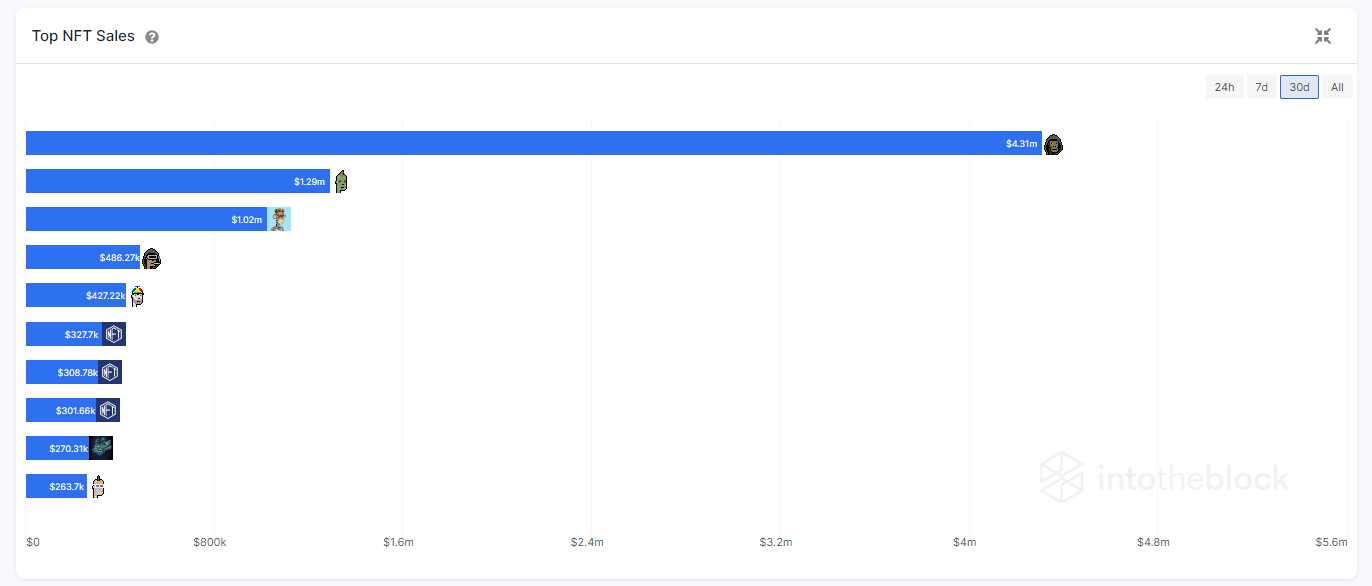Click the NFT thumbnail beside the $486.27k bar
This screenshot has width=1372, height=586.
(151, 258)
